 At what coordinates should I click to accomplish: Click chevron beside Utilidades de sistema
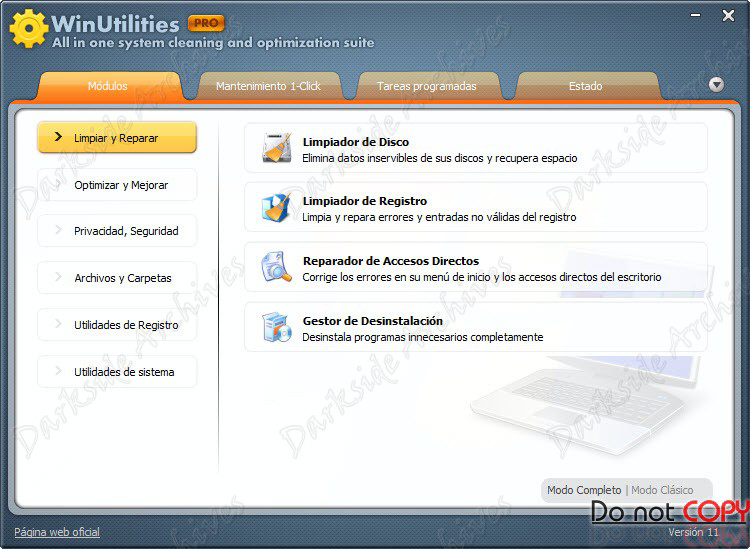(58, 371)
